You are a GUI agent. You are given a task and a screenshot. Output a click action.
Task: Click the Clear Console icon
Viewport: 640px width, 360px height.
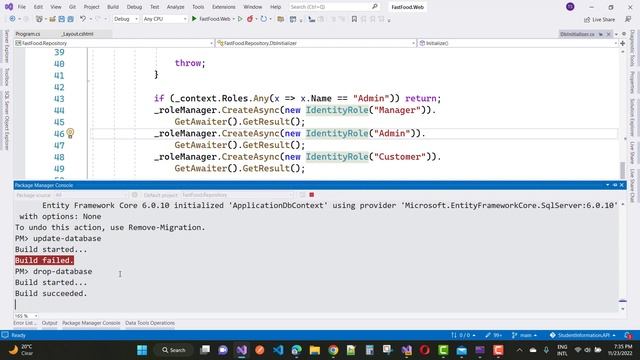tap(302, 195)
